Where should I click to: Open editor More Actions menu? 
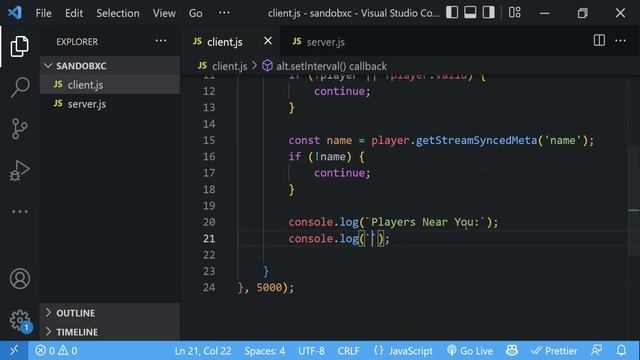[620, 40]
